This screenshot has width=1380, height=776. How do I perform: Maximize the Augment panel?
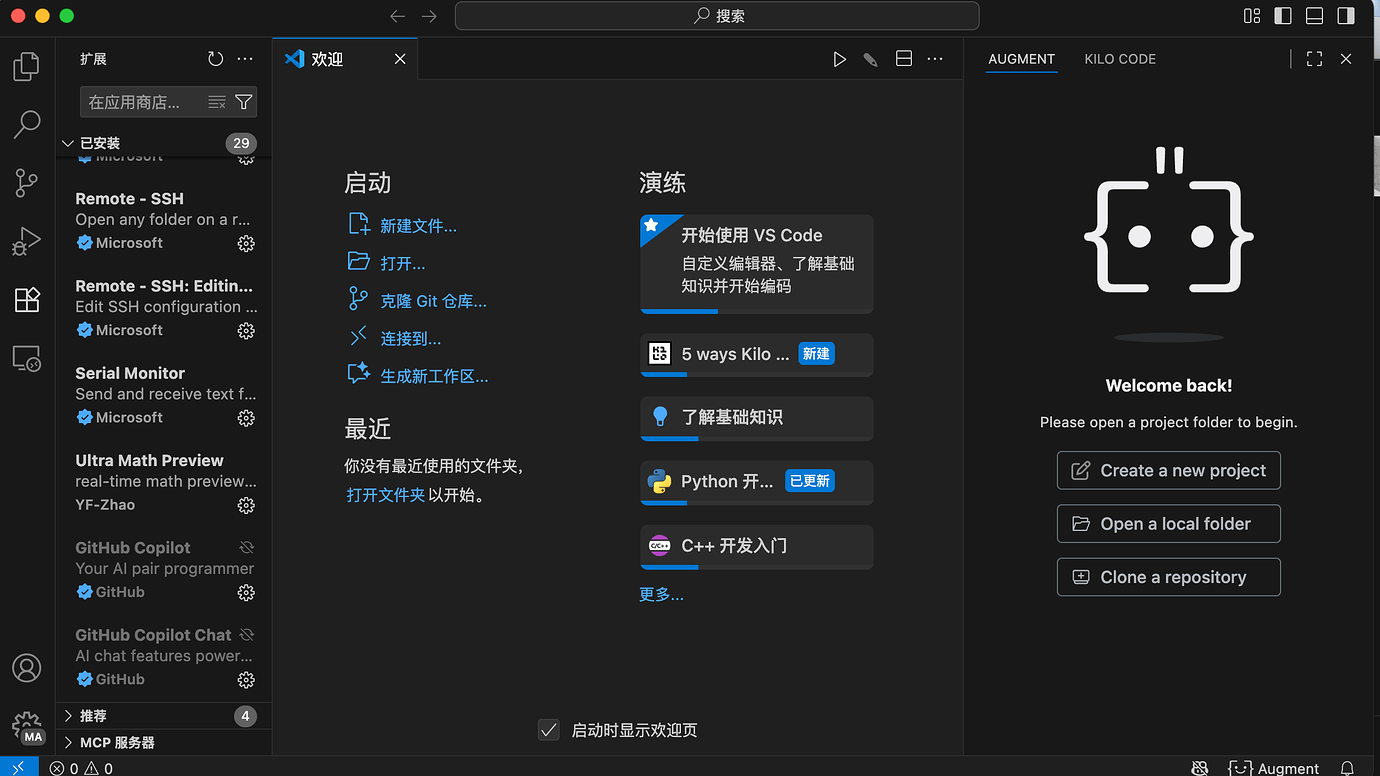click(x=1315, y=59)
